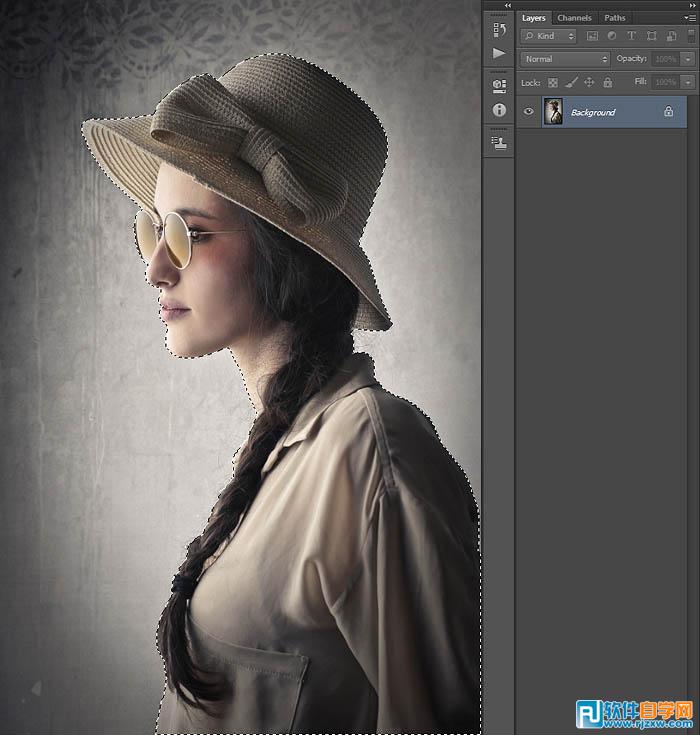Toggle lock position move icon

pyautogui.click(x=589, y=82)
